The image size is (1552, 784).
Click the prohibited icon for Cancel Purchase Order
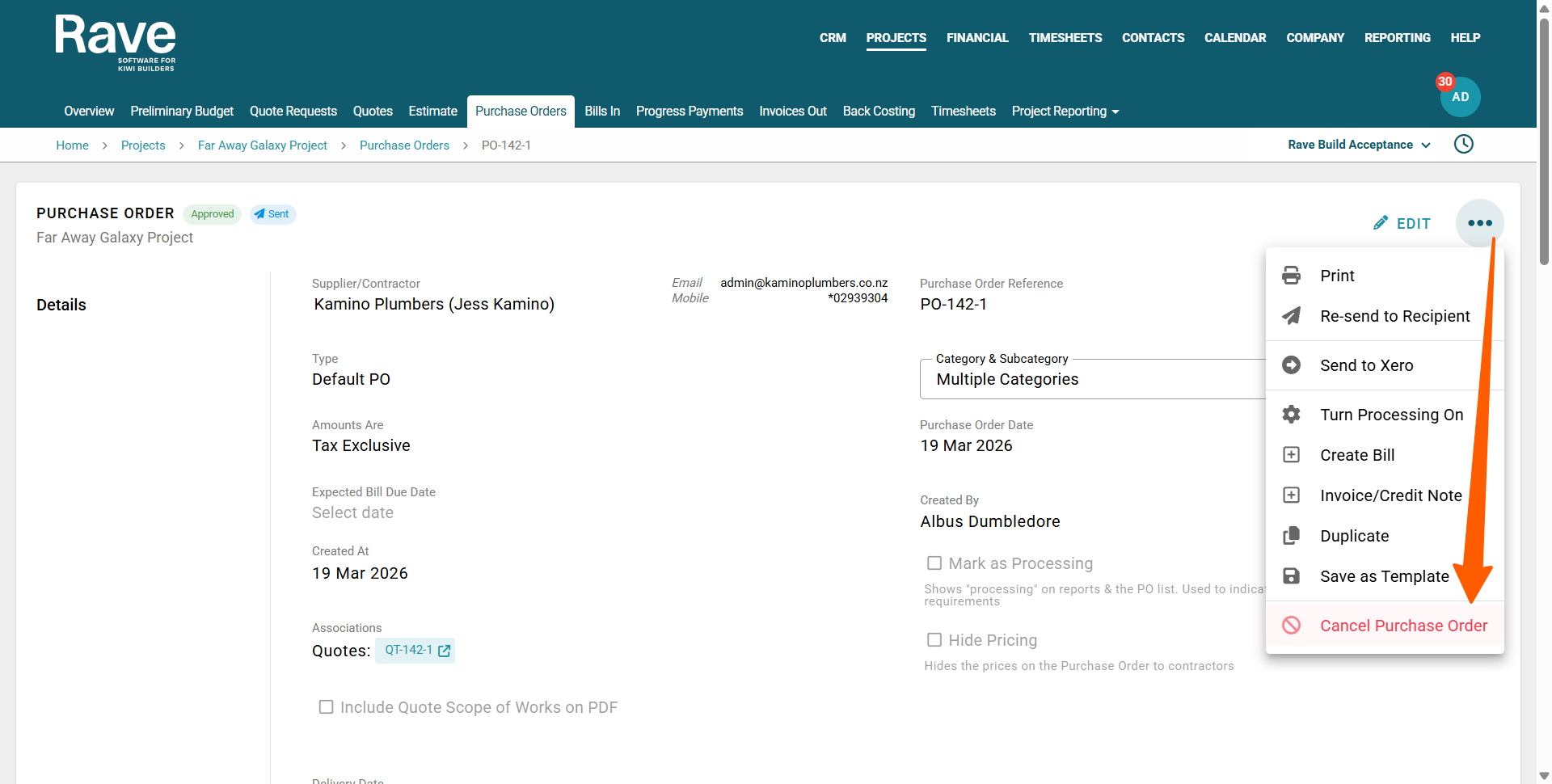1292,626
